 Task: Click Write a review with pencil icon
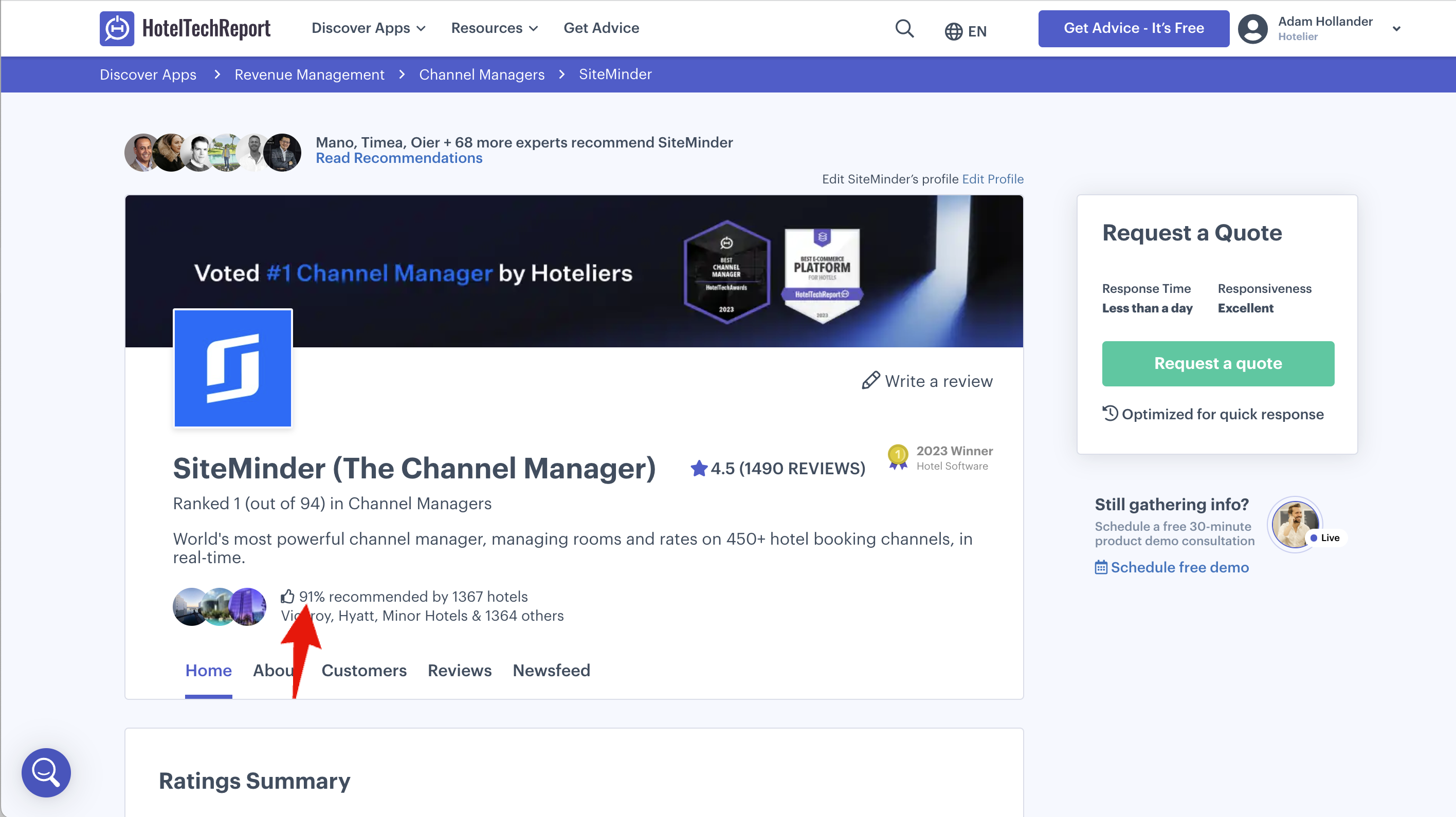[927, 381]
